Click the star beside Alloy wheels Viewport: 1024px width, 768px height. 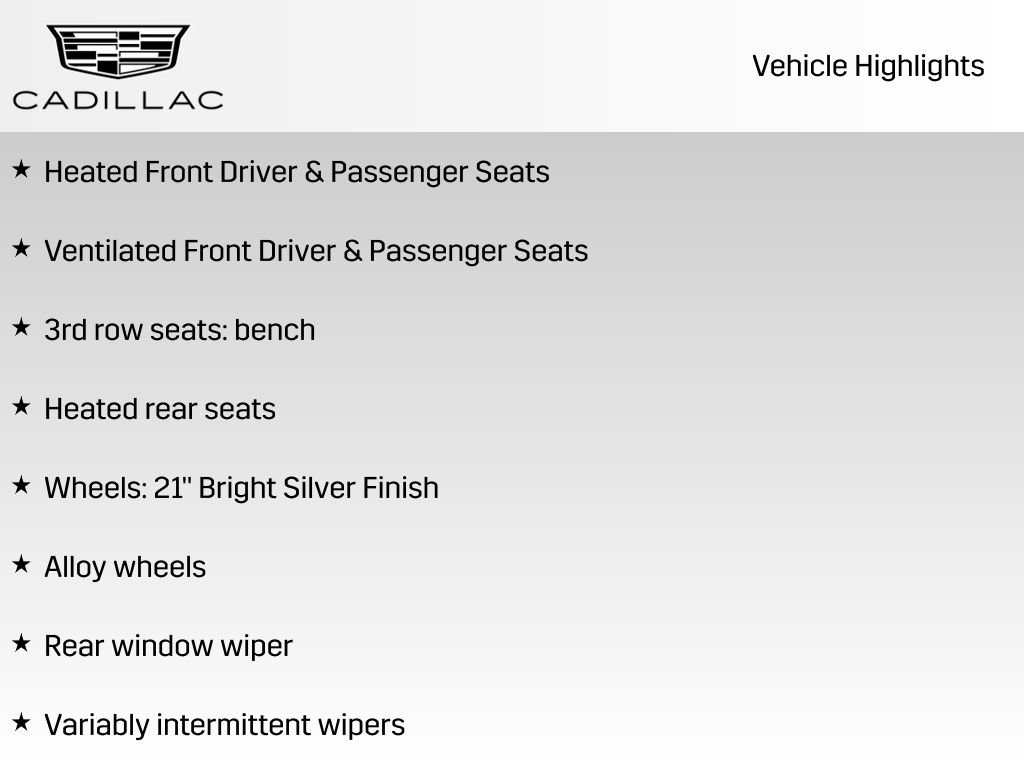(21, 565)
